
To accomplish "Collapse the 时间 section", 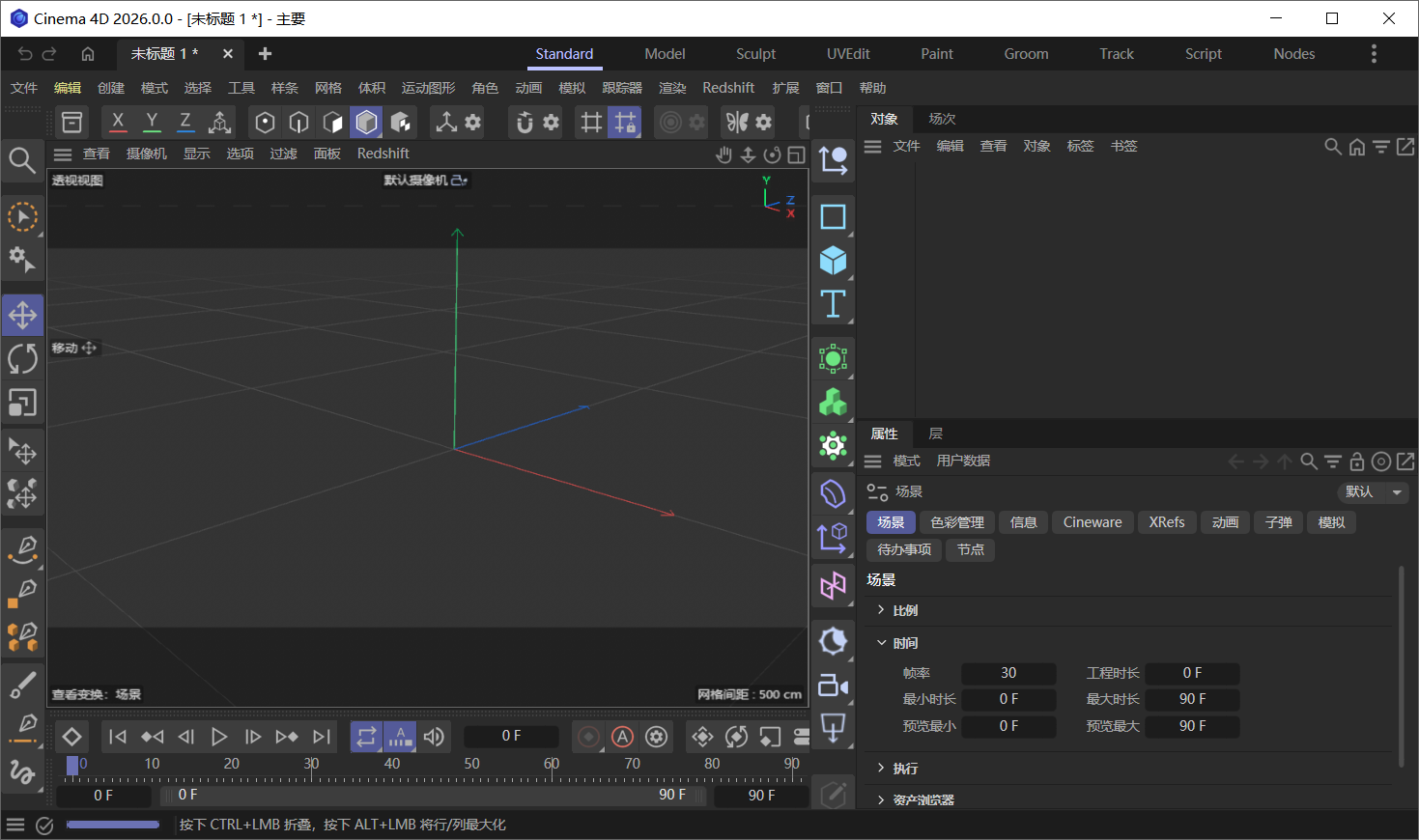I will click(881, 643).
